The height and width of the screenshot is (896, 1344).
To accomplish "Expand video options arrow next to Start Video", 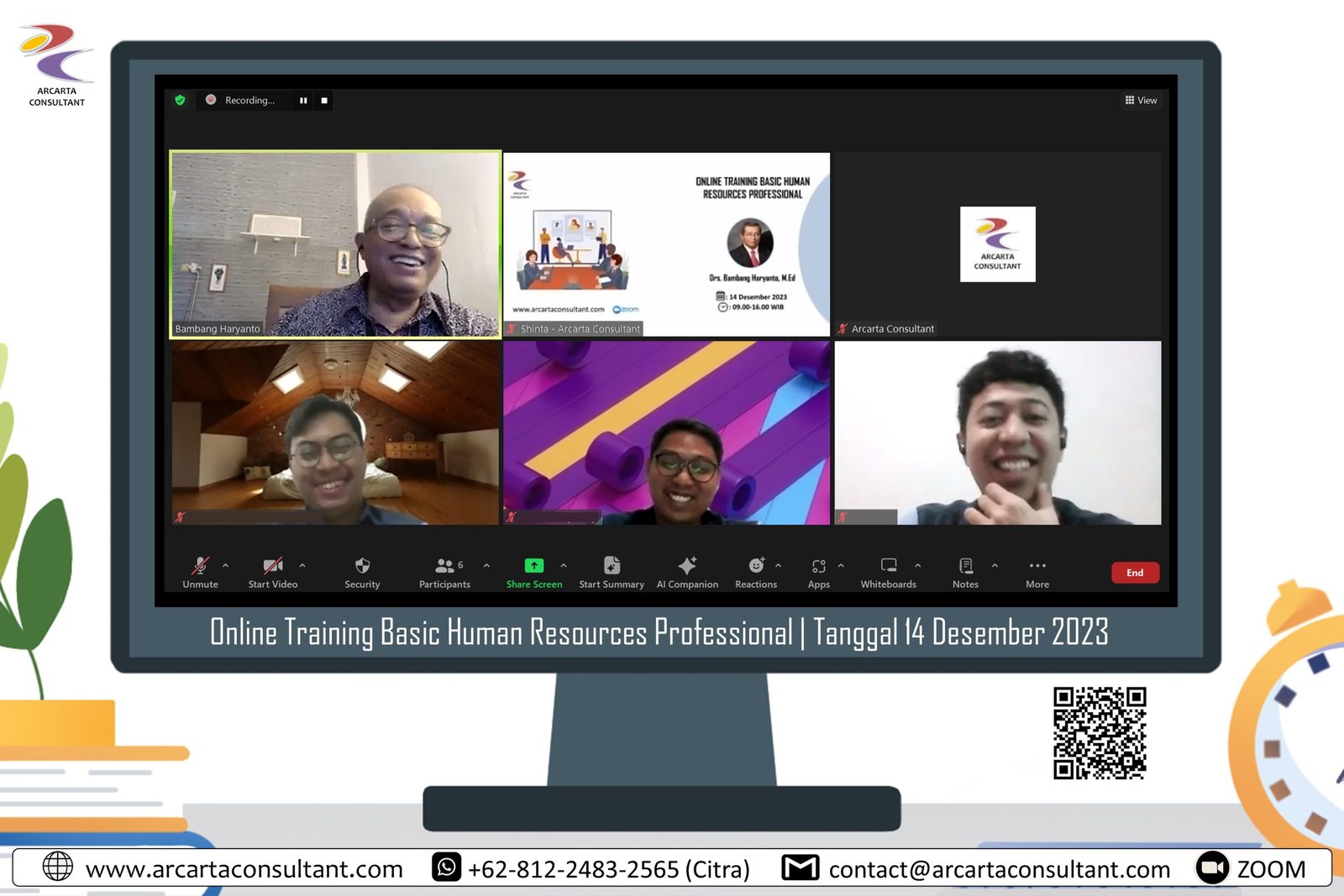I will (302, 565).
